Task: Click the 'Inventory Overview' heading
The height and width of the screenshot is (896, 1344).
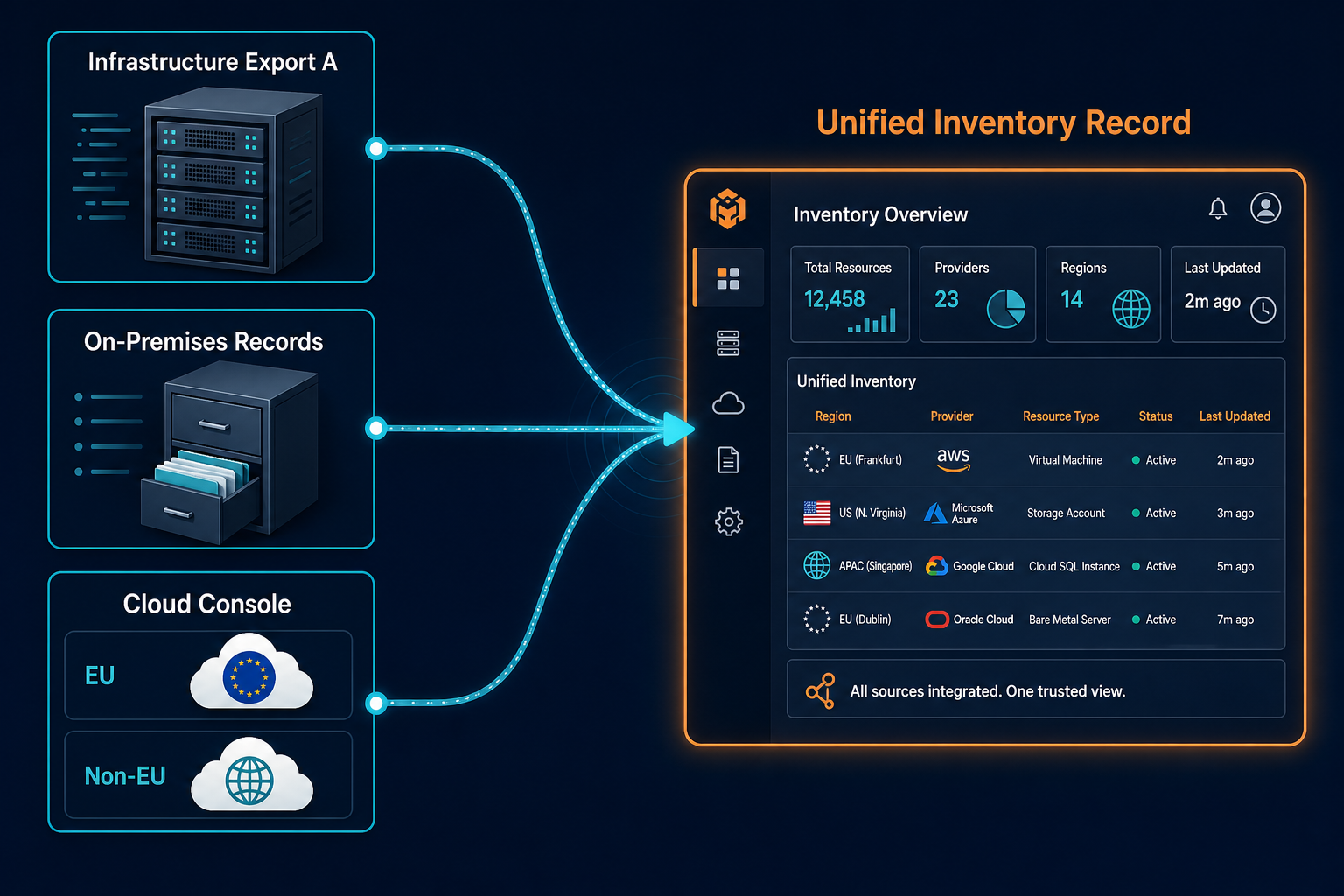Action: pyautogui.click(x=880, y=215)
